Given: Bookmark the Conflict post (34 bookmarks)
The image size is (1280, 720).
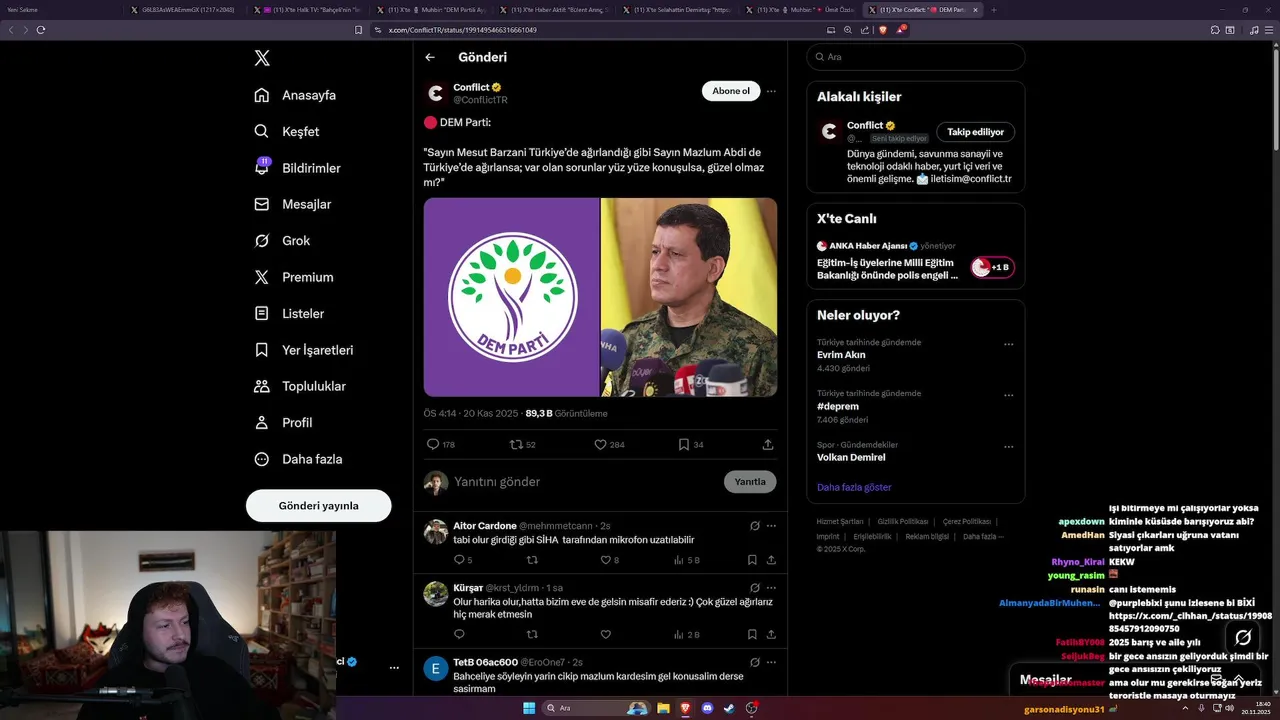Looking at the screenshot, I should coord(690,444).
